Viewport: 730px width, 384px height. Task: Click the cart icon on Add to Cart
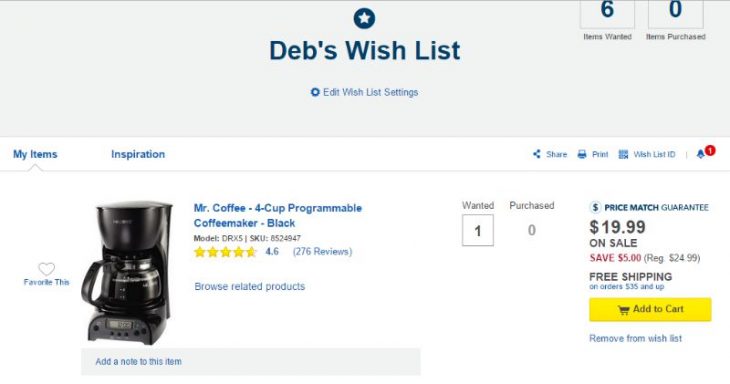tap(623, 310)
